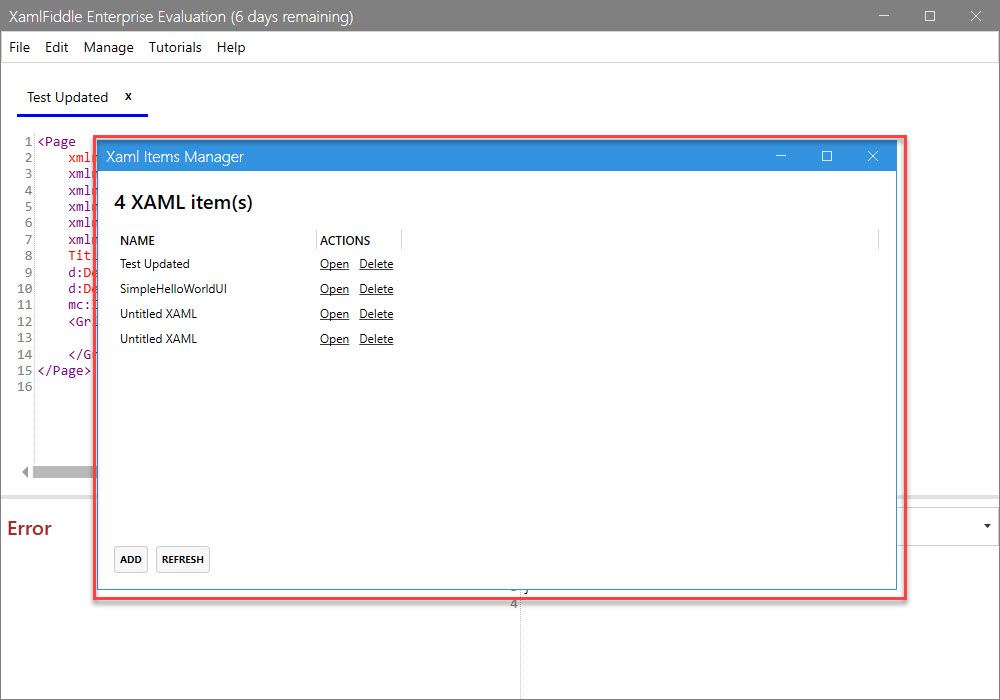1000x700 pixels.
Task: Click the <Page line in the editor
Action: [57, 142]
